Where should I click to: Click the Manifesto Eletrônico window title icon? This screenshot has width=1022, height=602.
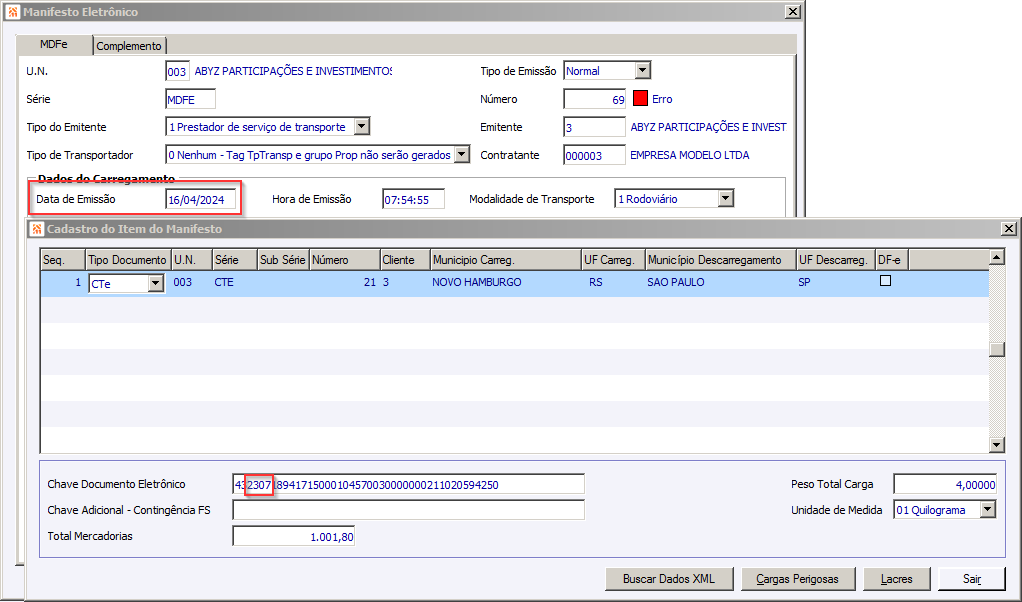point(13,12)
